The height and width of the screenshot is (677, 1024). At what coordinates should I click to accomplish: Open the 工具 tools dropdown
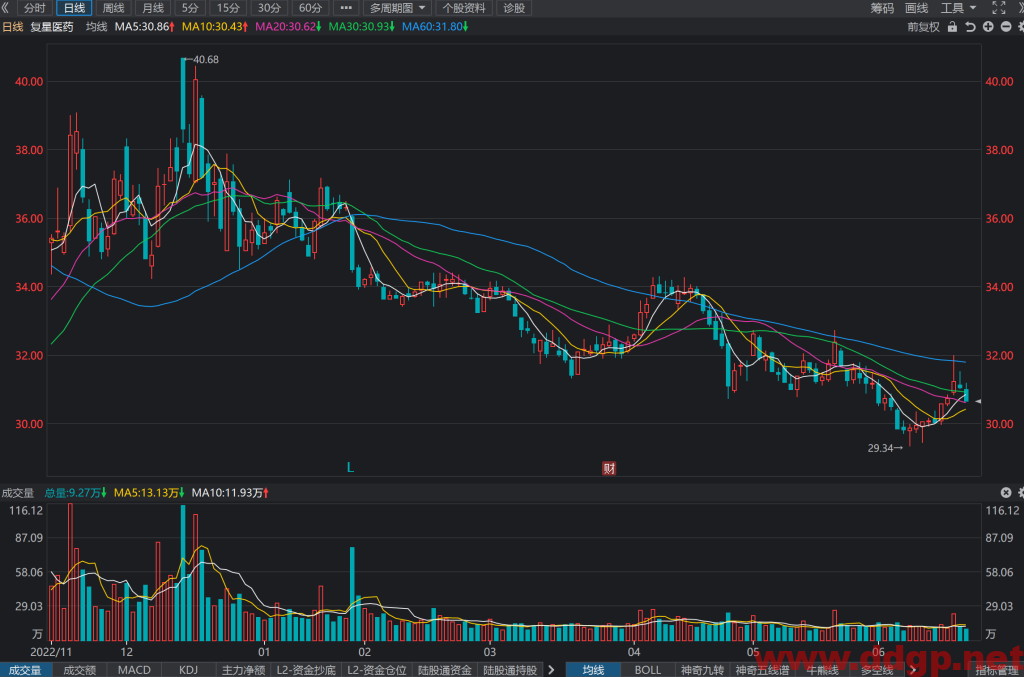[x=958, y=8]
